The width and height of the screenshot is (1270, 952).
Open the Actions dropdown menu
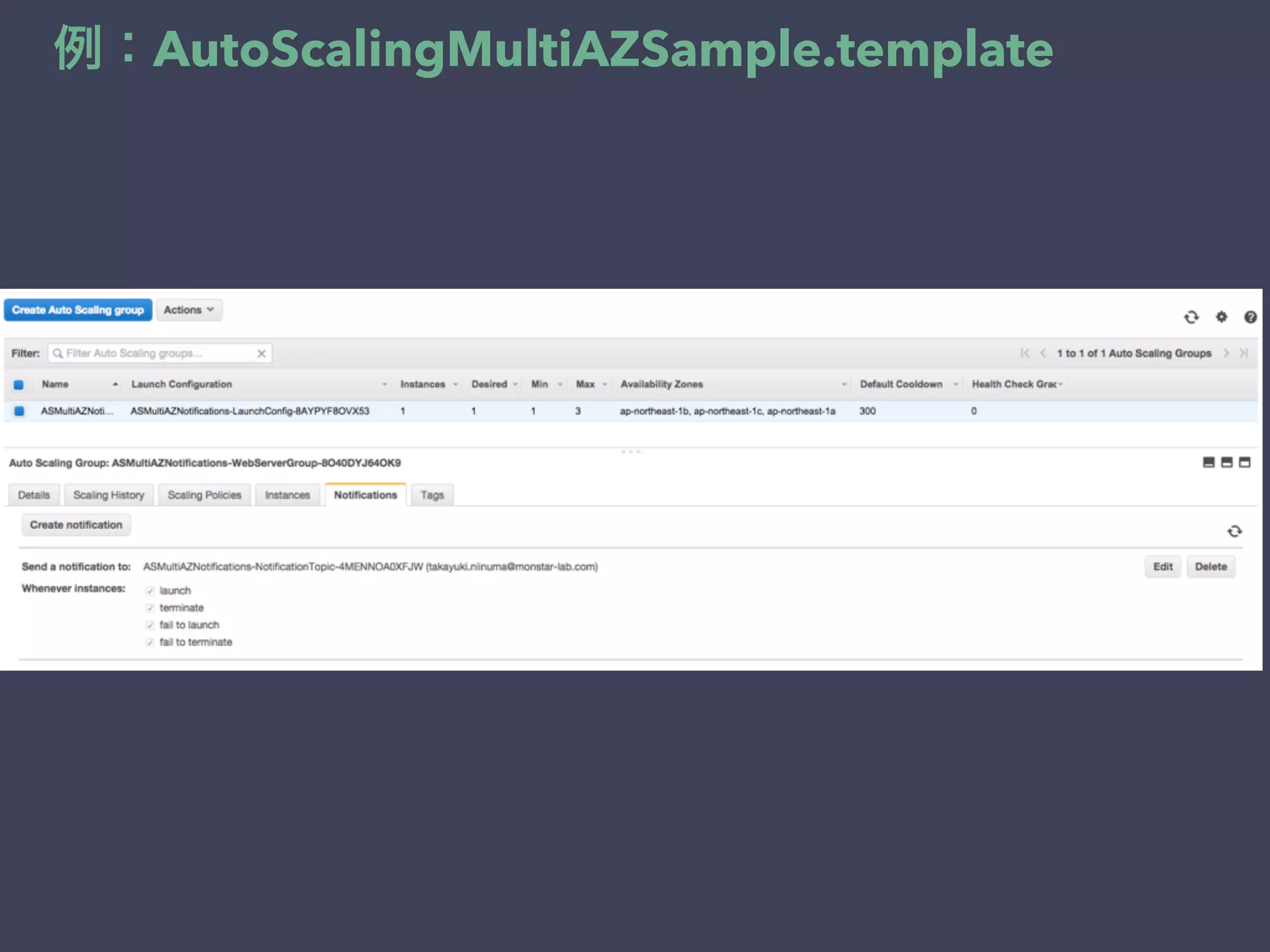pos(189,310)
